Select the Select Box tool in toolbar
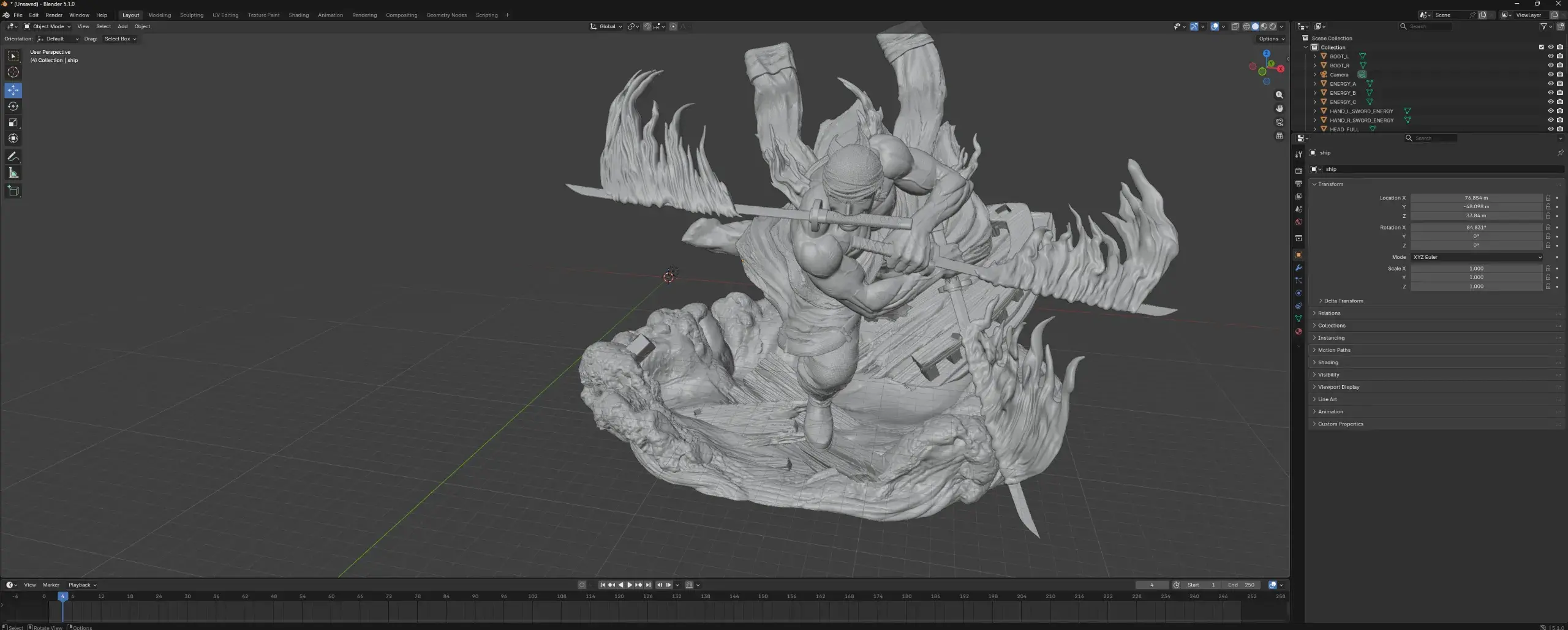 click(x=13, y=56)
